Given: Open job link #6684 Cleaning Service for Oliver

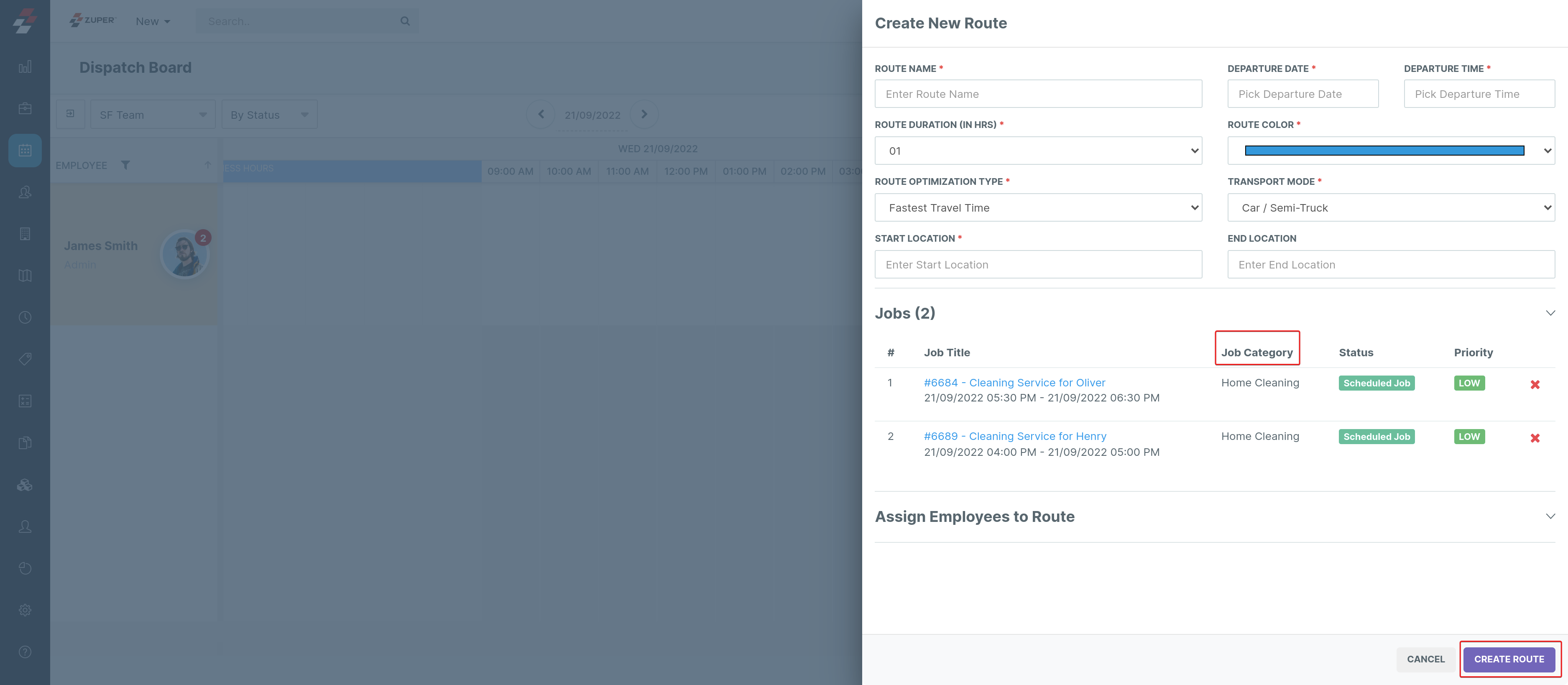Looking at the screenshot, I should [x=1014, y=382].
